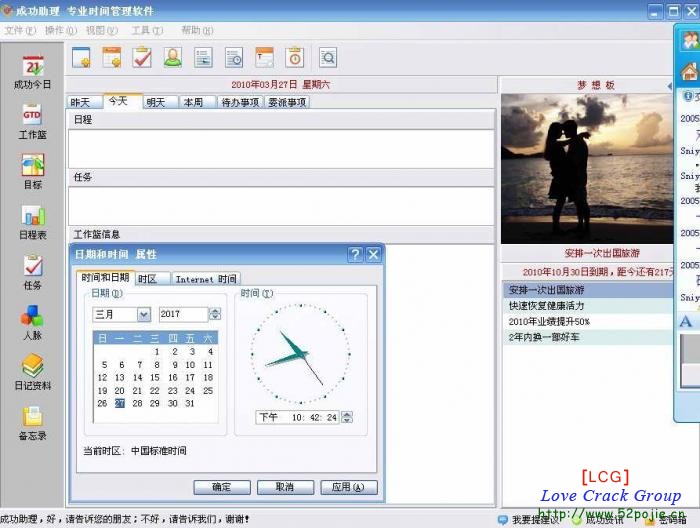This screenshot has height=528, width=700.
Task: Switch to the 昨天 tab
Action: coord(85,102)
